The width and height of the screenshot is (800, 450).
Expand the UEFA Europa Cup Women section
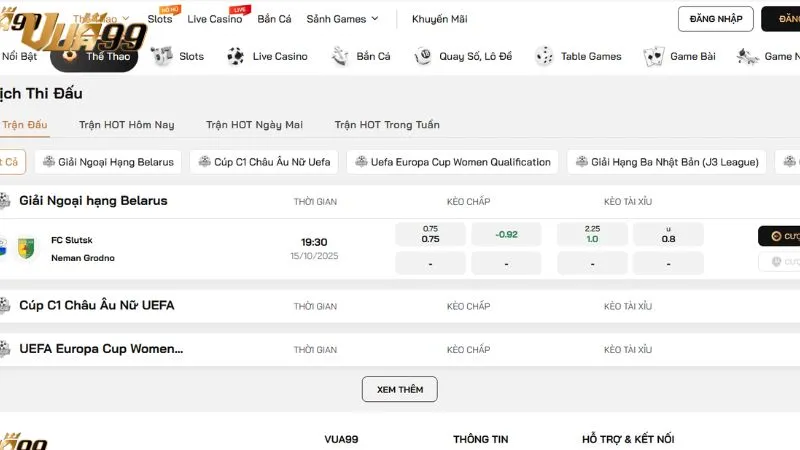pyautogui.click(x=101, y=349)
